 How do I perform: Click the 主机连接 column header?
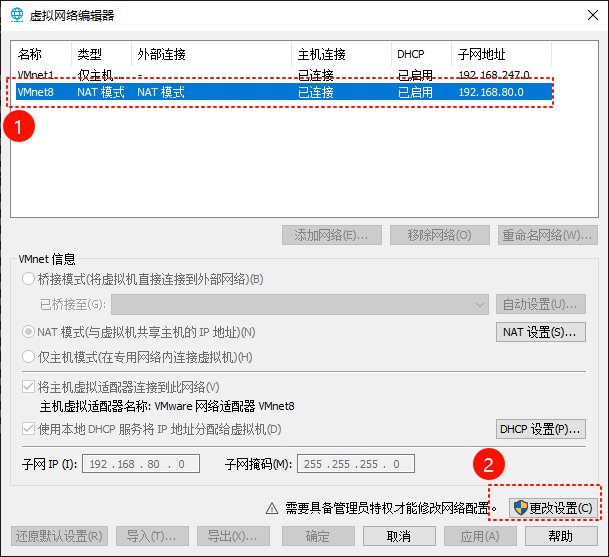pyautogui.click(x=341, y=54)
